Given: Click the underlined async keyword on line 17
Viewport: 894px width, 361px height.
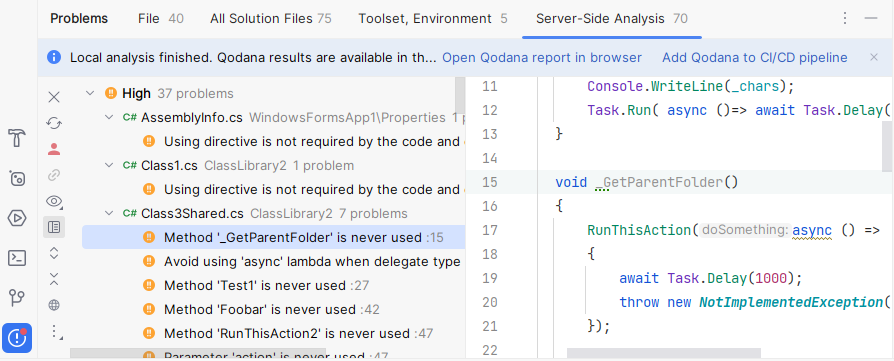Looking at the screenshot, I should point(812,230).
